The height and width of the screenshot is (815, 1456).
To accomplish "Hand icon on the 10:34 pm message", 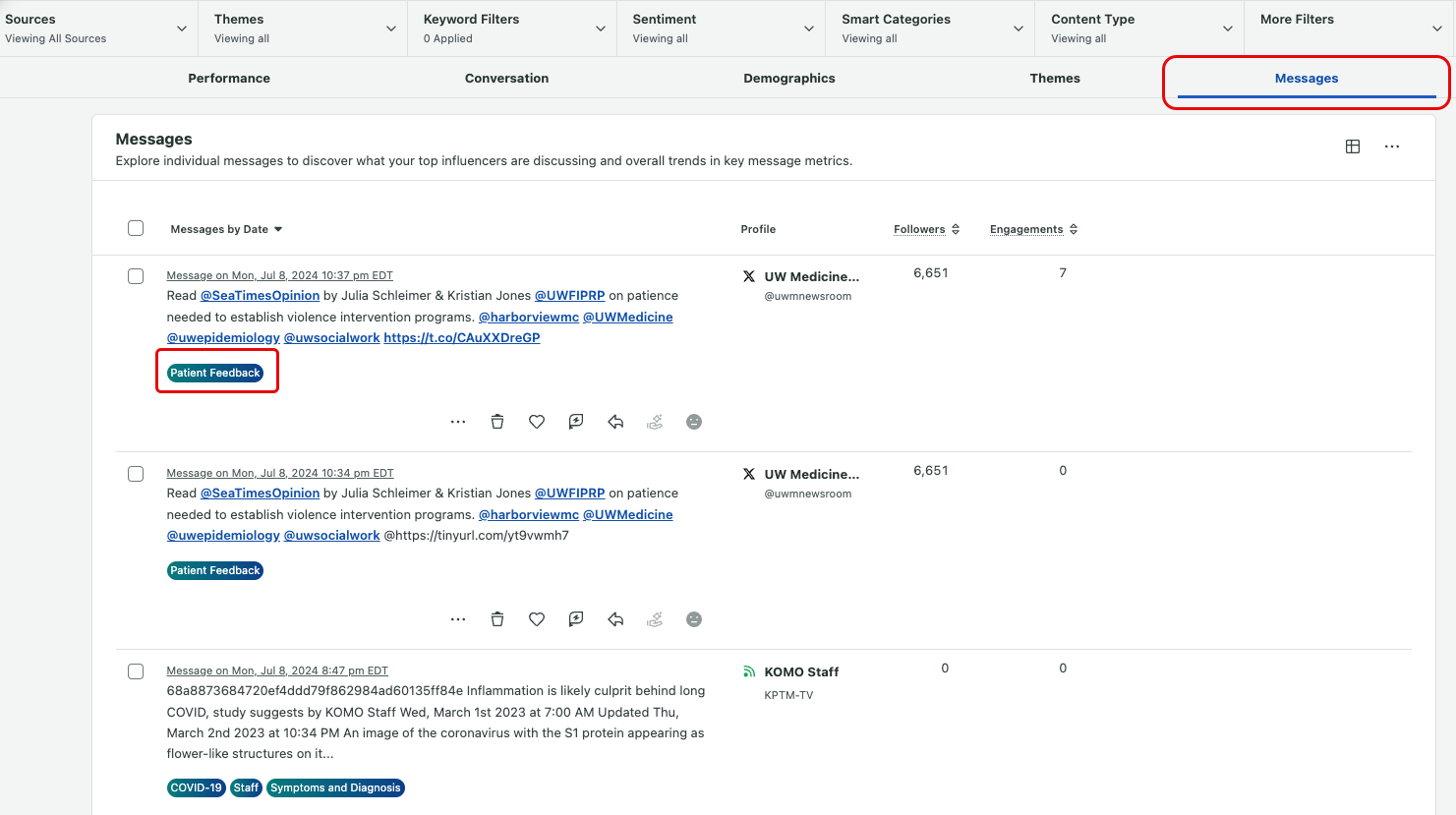I will [655, 619].
